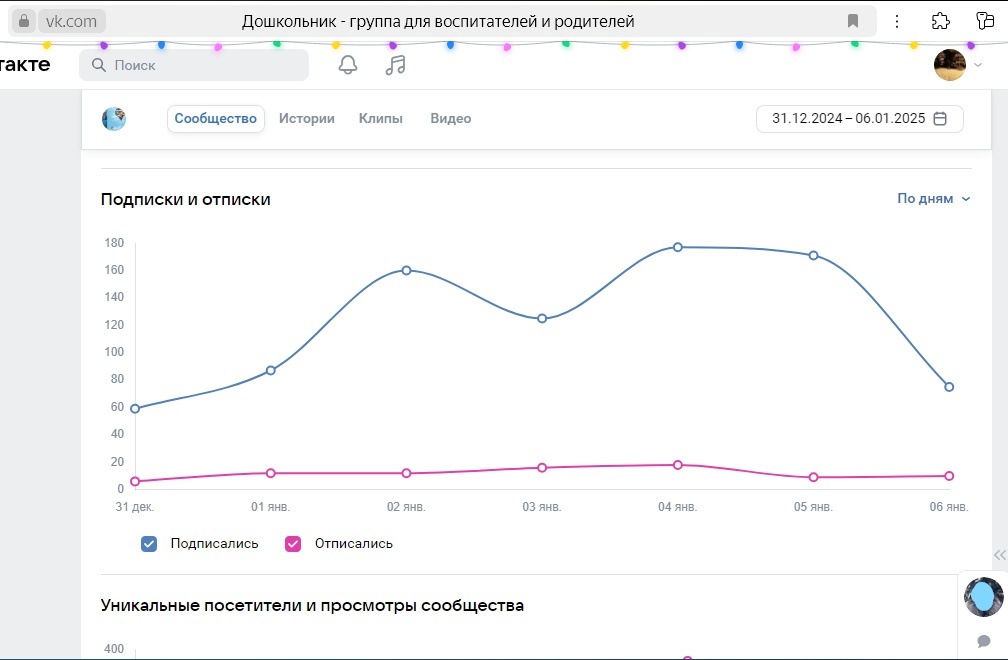Uncheck the Подписались checkbox

pyautogui.click(x=149, y=544)
